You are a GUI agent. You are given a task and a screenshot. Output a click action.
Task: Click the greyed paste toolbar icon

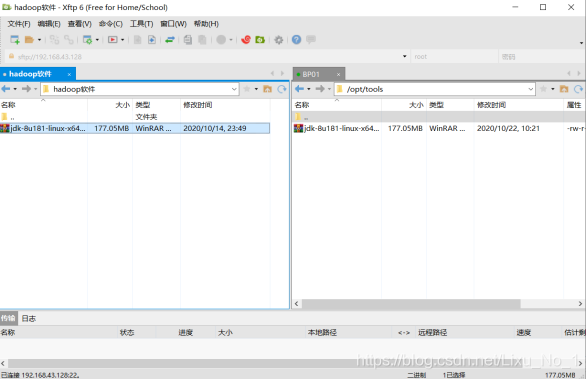pyautogui.click(x=202, y=39)
